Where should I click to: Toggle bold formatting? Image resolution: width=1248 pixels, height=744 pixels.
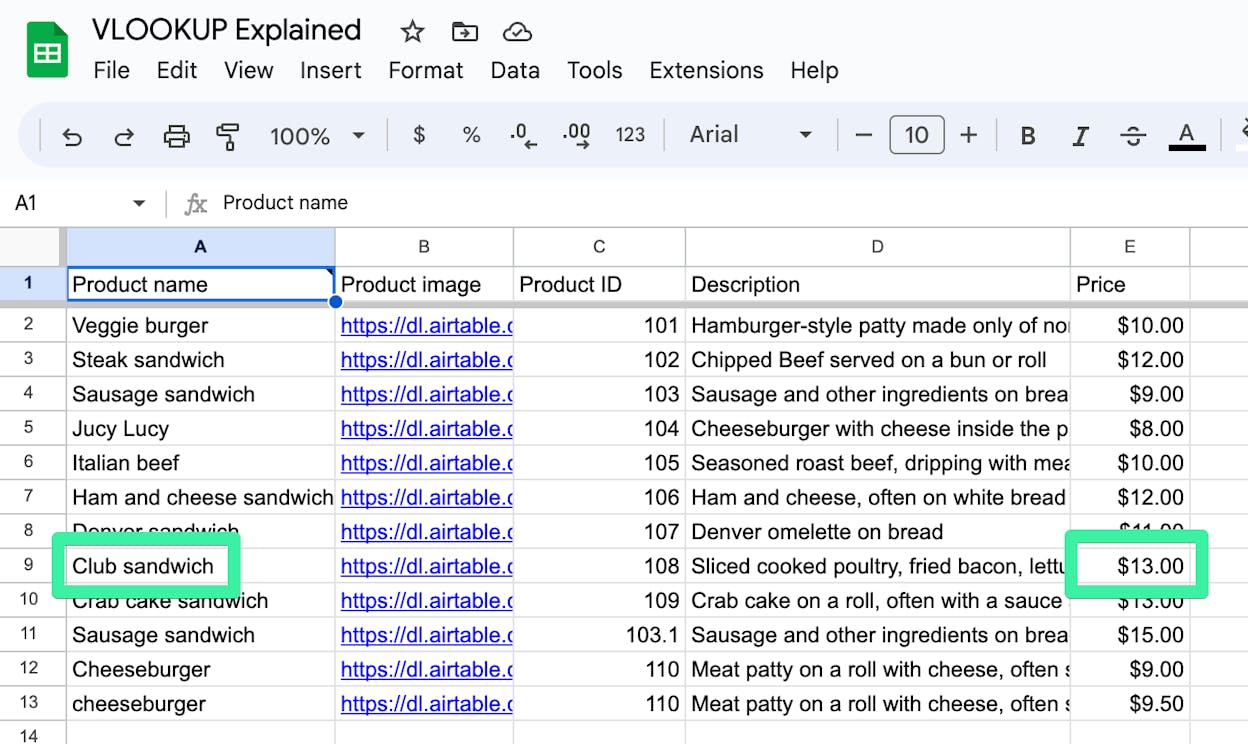pos(1027,135)
